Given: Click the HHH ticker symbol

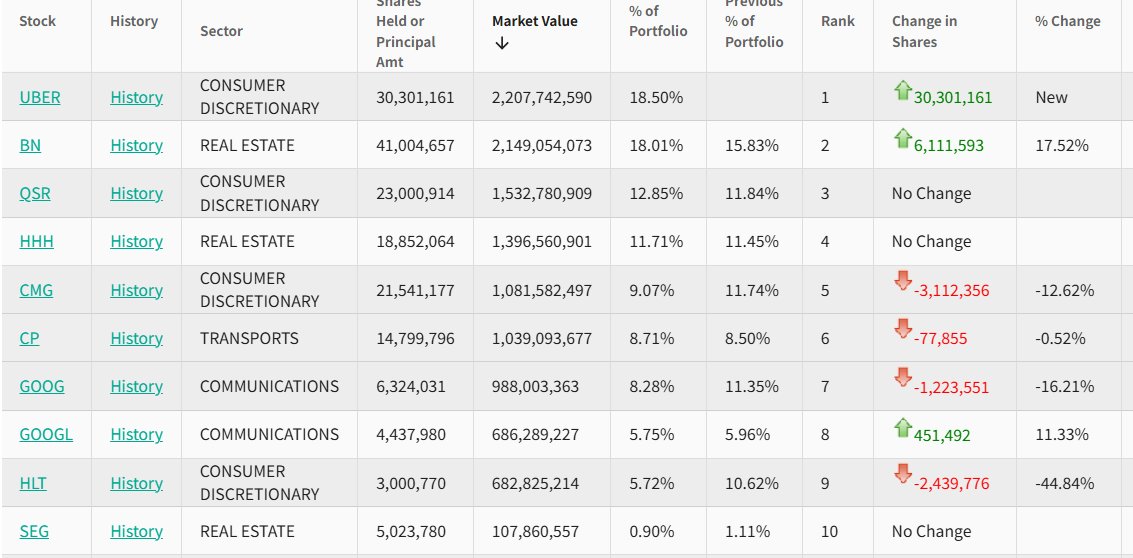Looking at the screenshot, I should click(35, 241).
